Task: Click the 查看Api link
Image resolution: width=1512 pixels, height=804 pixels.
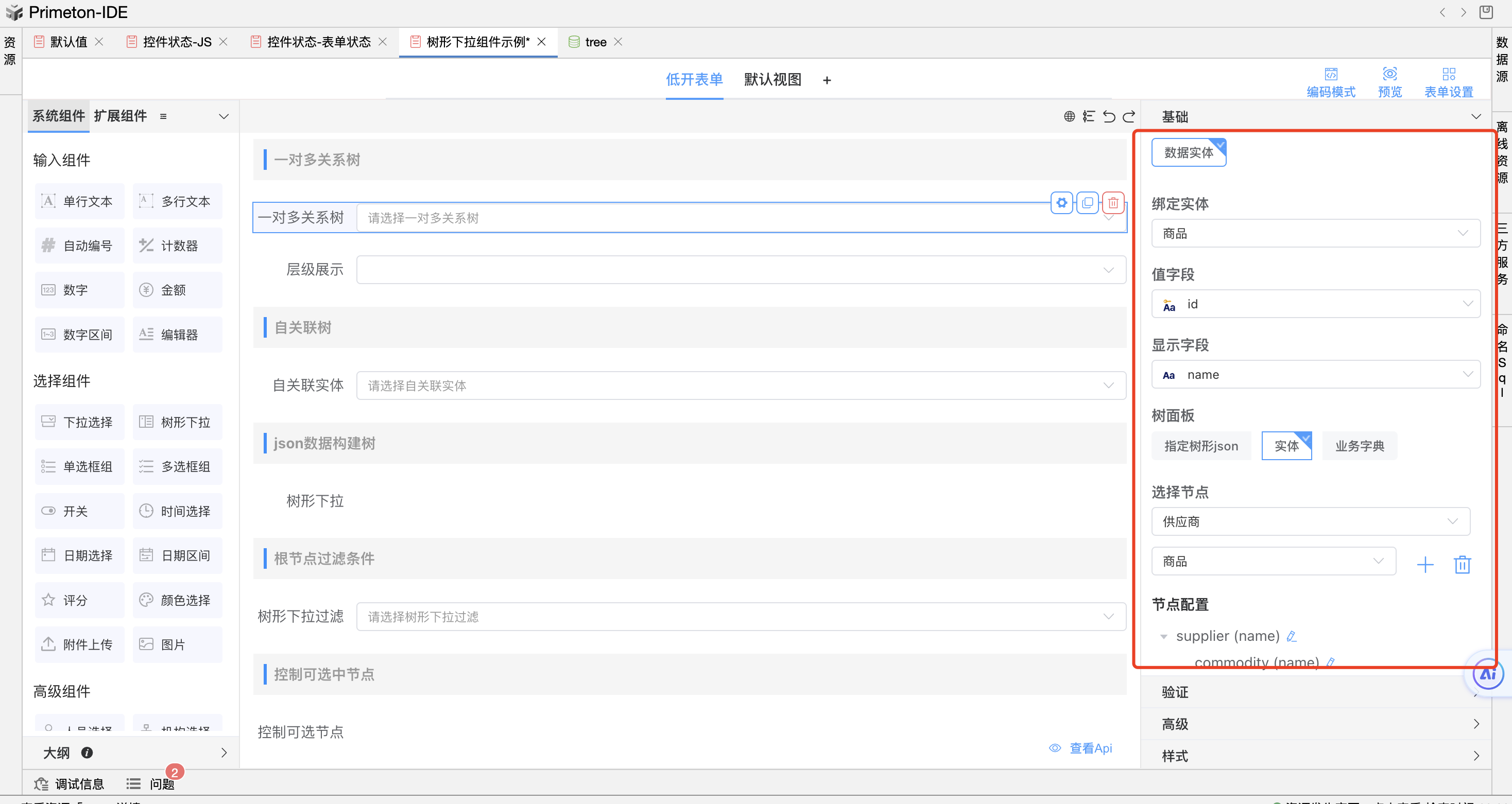Action: coord(1089,748)
